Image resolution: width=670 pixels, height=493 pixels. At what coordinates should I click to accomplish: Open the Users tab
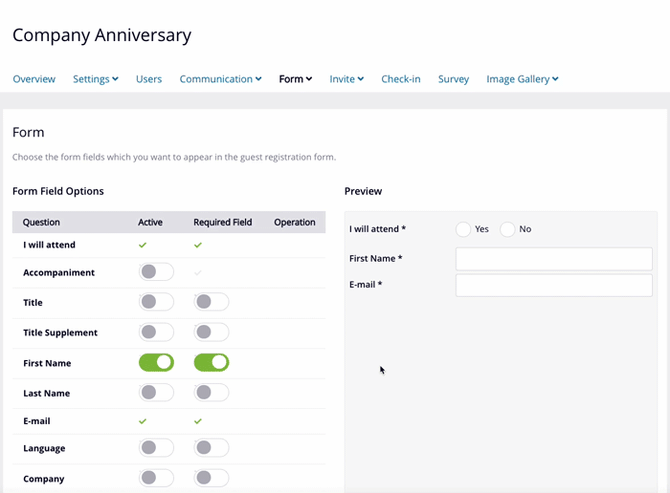tap(149, 79)
